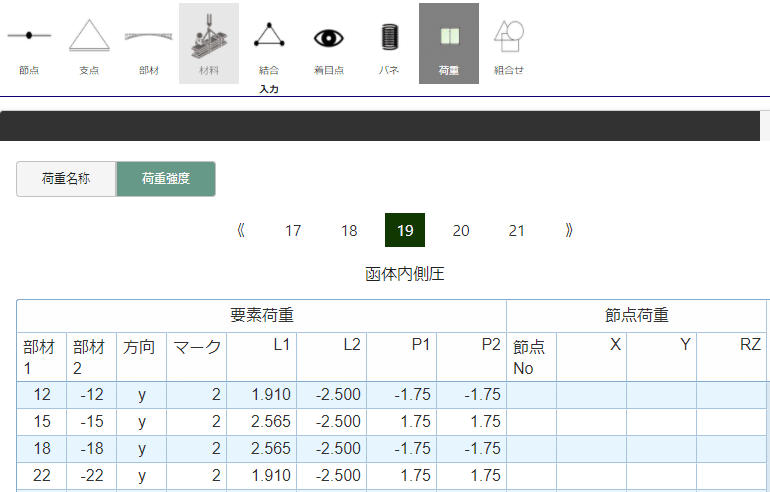This screenshot has width=770, height=492.
Task: Select load case page 20
Action: click(x=461, y=230)
